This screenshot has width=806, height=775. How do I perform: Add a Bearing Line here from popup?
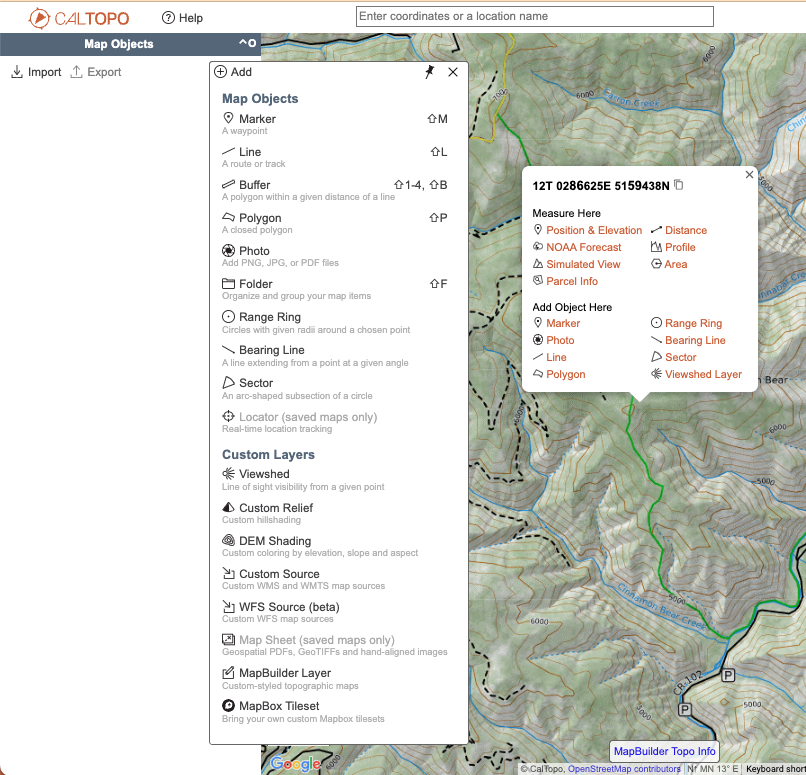(x=695, y=340)
